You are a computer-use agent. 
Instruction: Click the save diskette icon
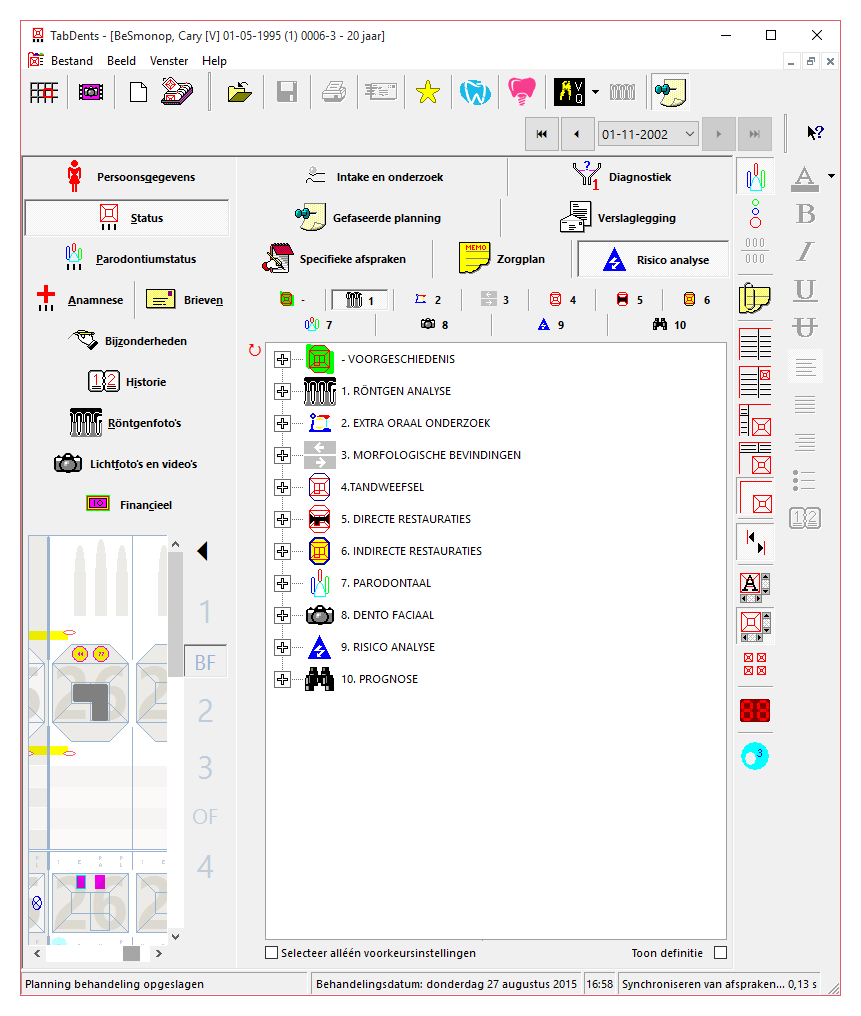(x=286, y=92)
